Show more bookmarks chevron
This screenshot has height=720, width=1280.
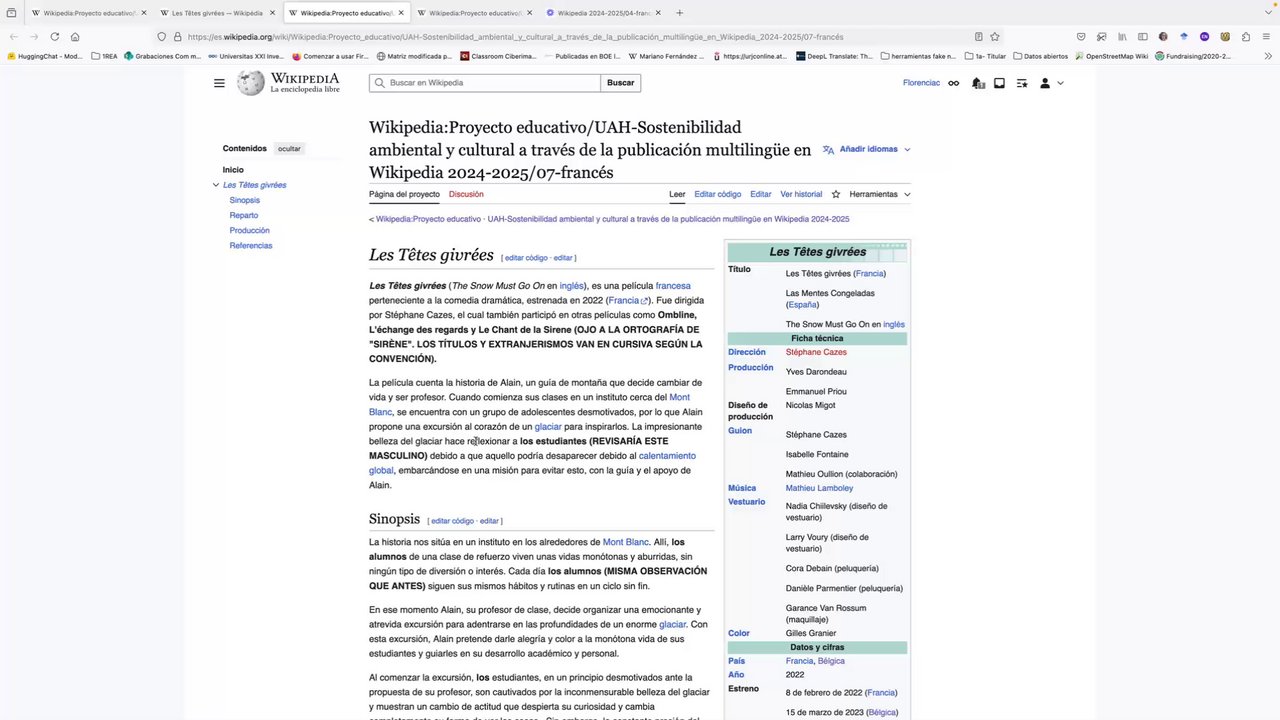[x=1266, y=56]
